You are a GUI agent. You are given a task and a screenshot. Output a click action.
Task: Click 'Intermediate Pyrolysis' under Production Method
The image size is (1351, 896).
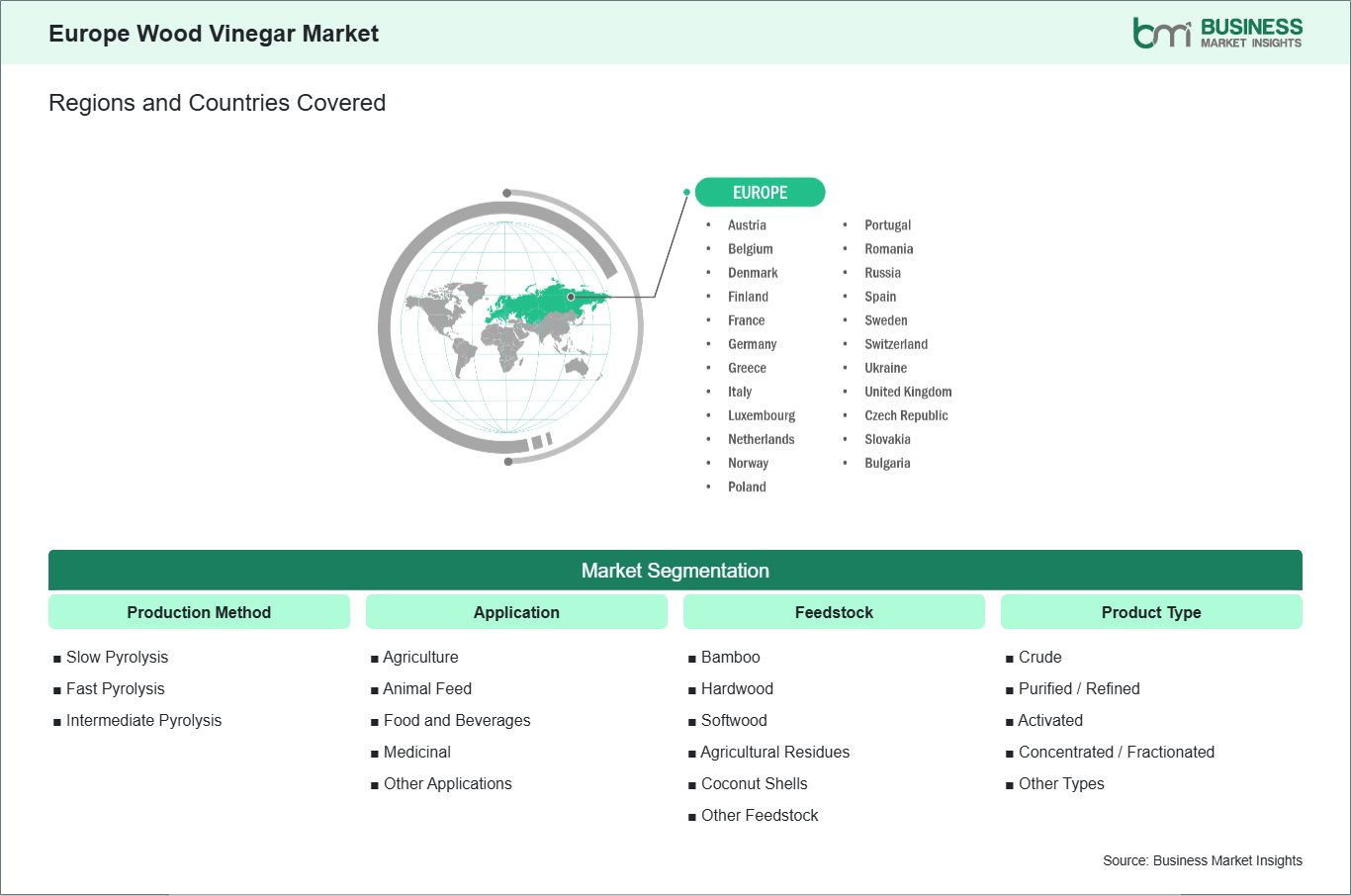click(143, 721)
